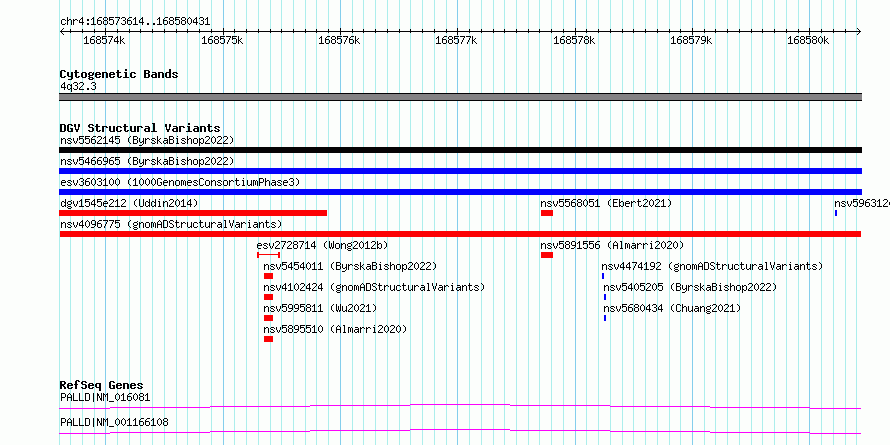
Task: Open nsv5891556 (Almarri2020) label
Action: [x=612, y=245]
